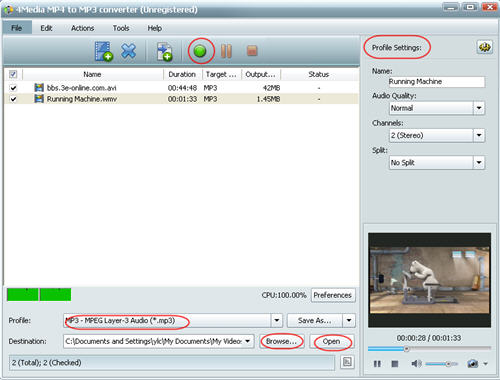Viewport: 500px width, 380px height.
Task: Expand snapshot options arrow beside camera
Action: 486,364
